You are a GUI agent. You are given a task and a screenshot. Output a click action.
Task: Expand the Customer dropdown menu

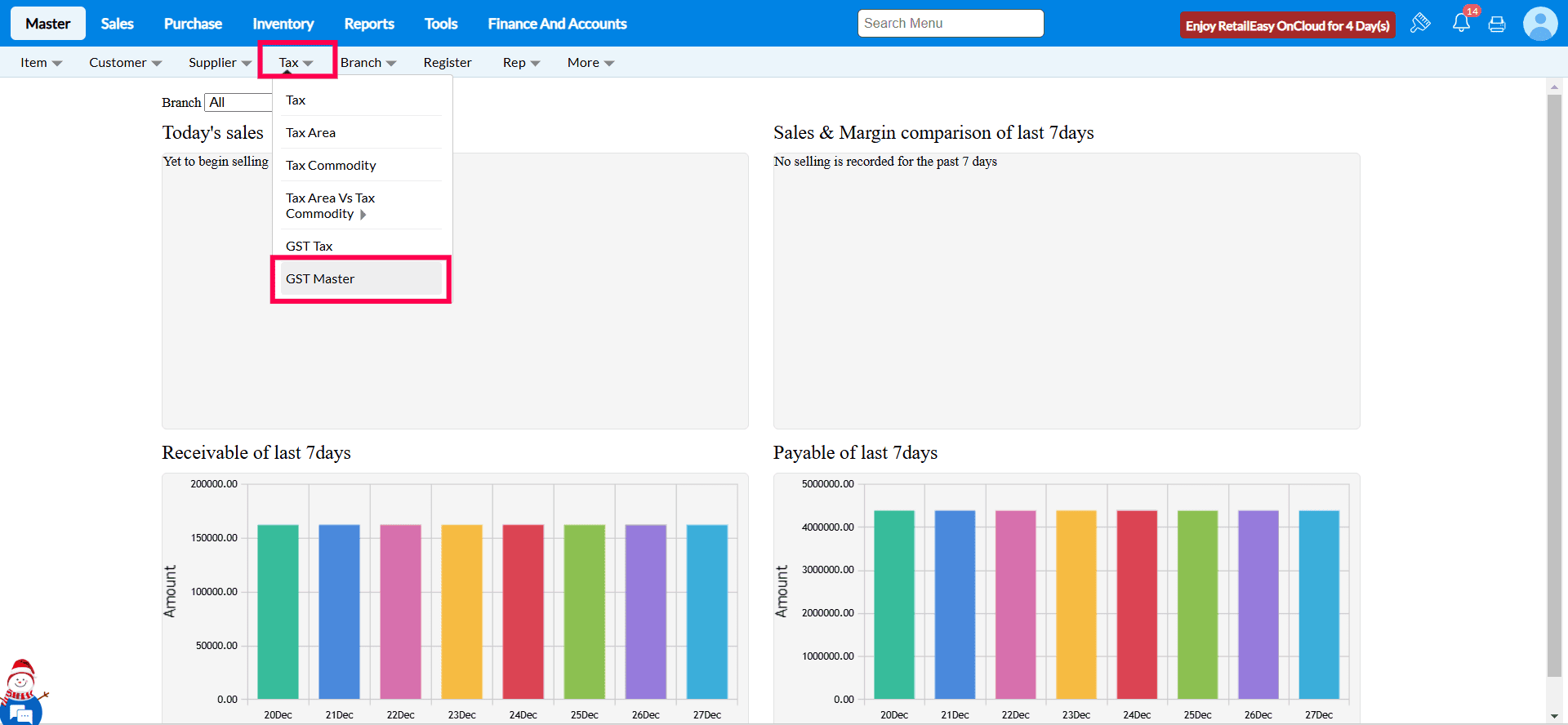[x=125, y=63]
